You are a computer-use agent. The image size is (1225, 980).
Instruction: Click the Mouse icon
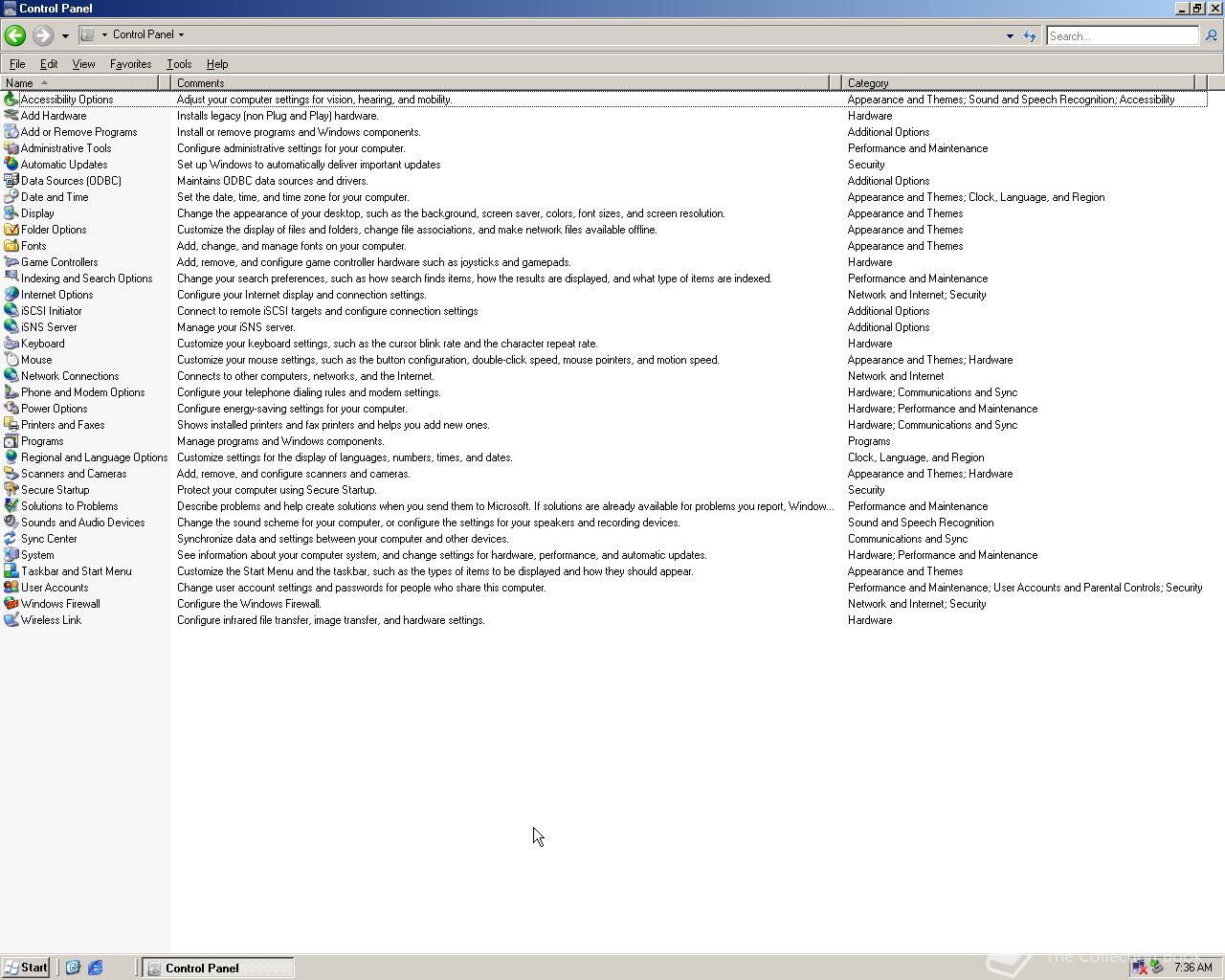[11, 360]
